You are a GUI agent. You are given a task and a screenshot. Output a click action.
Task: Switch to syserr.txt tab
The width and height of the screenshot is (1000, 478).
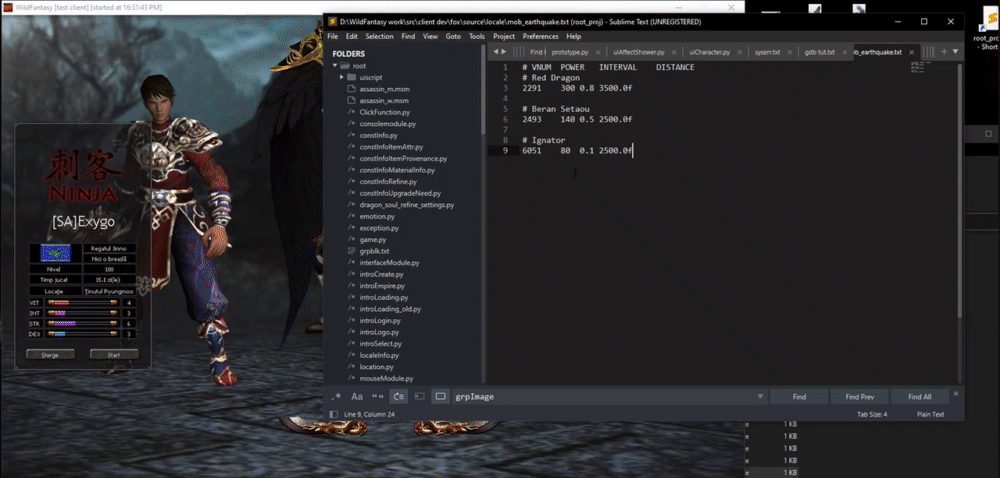(767, 52)
